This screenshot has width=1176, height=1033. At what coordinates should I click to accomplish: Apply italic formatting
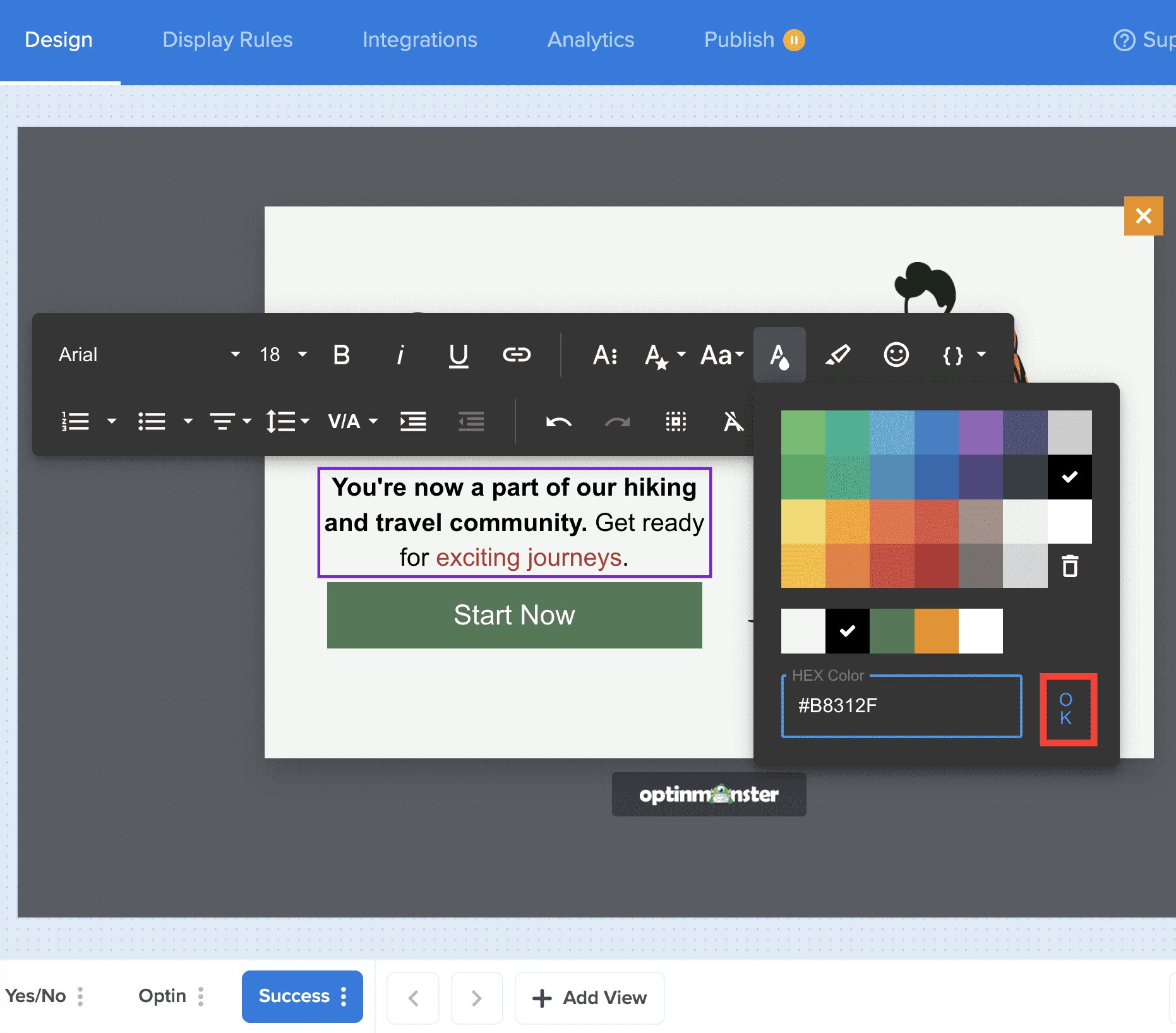tap(400, 355)
